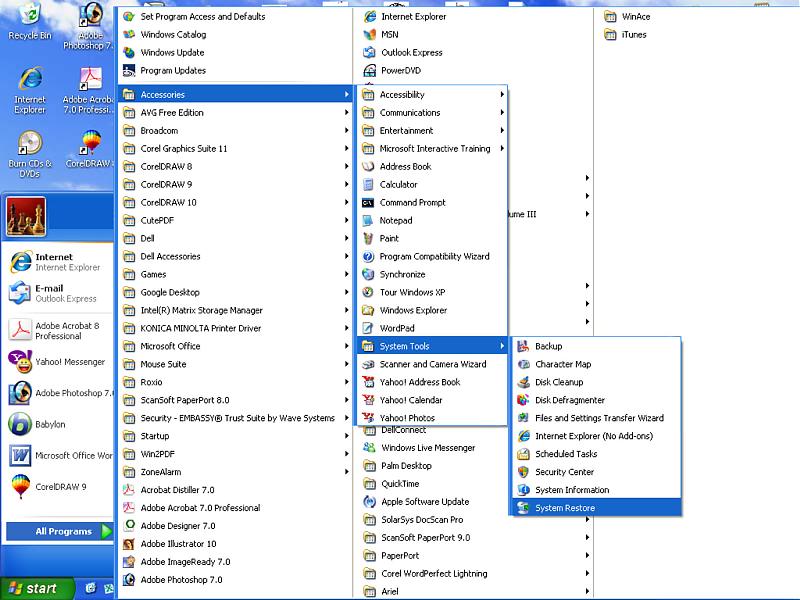Viewport: 800px width, 600px height.
Task: Click the Scheduled Tasks icon
Action: click(523, 454)
